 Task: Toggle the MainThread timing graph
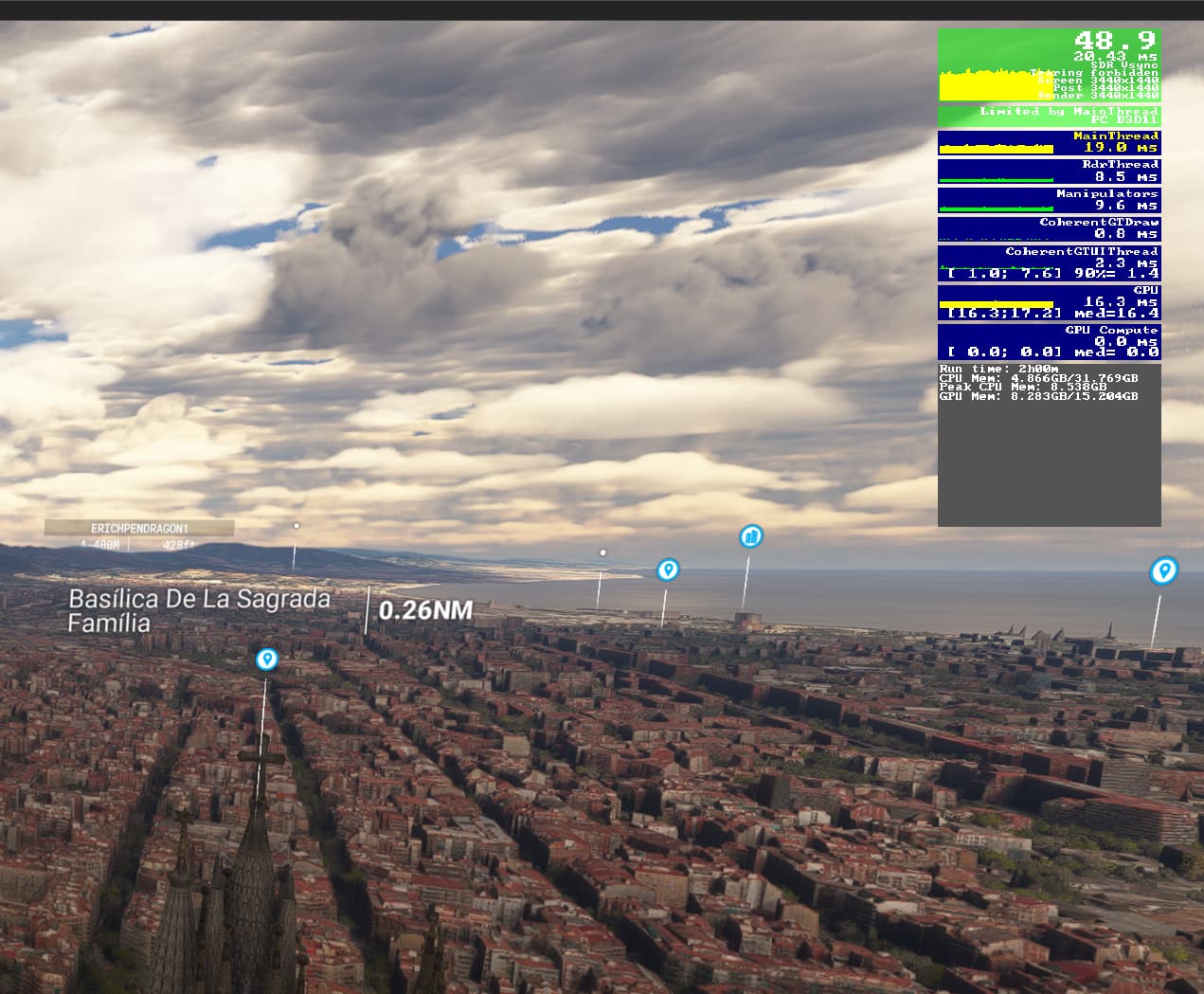pyautogui.click(x=1048, y=142)
